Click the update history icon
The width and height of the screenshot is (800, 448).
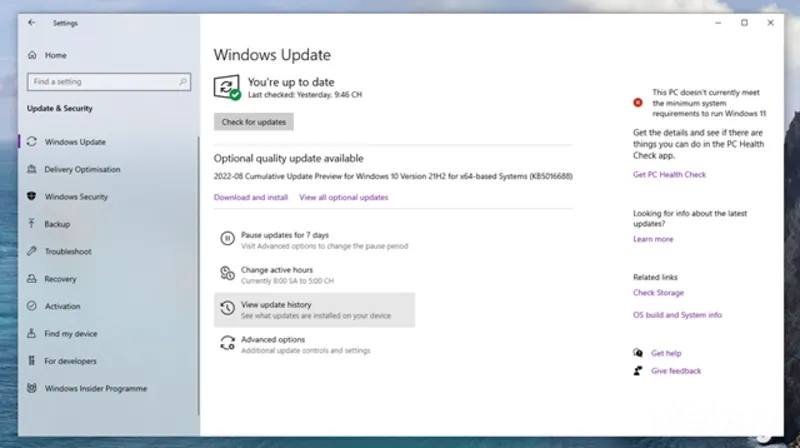227,308
